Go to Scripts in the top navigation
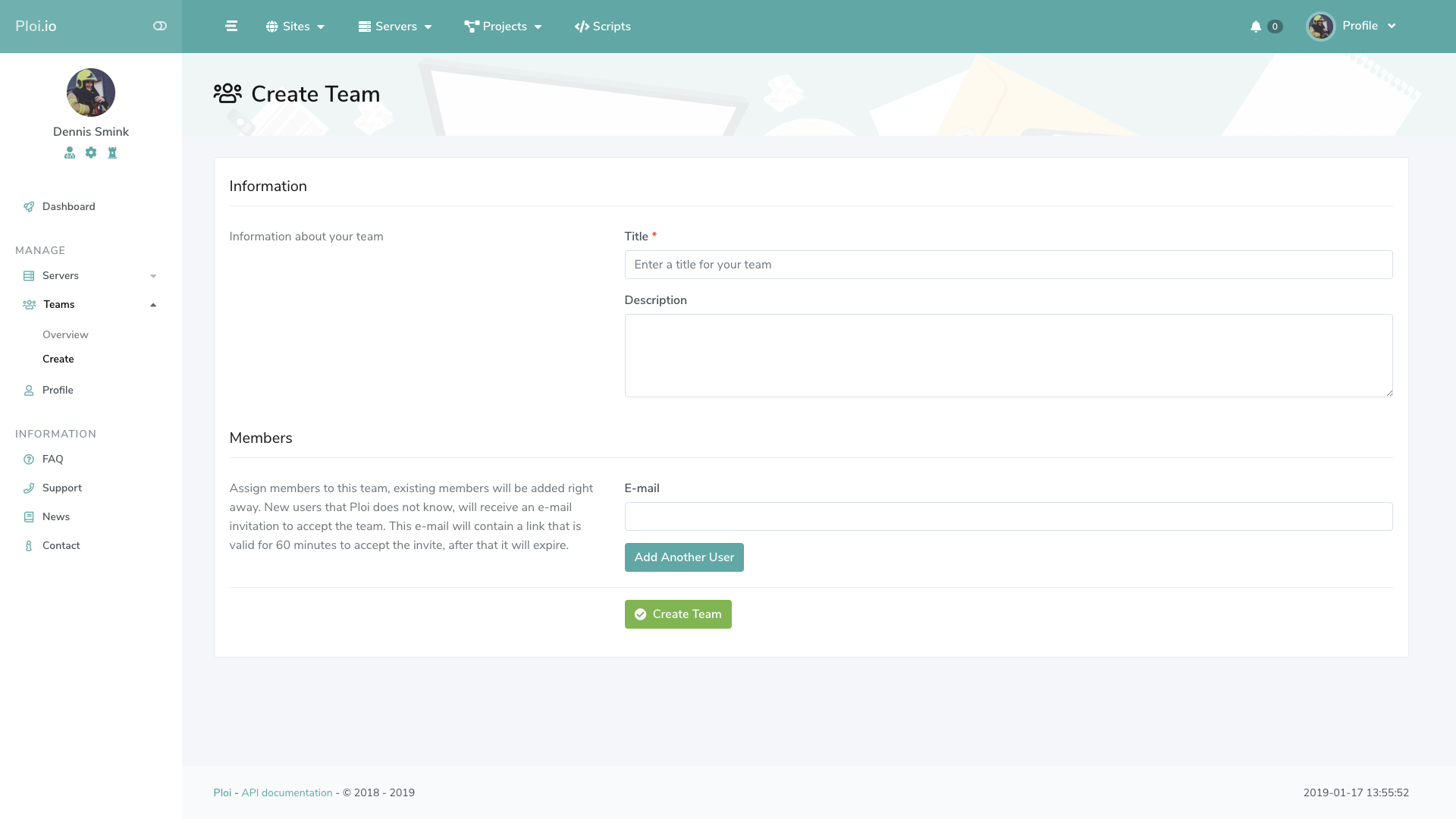 pyautogui.click(x=603, y=27)
